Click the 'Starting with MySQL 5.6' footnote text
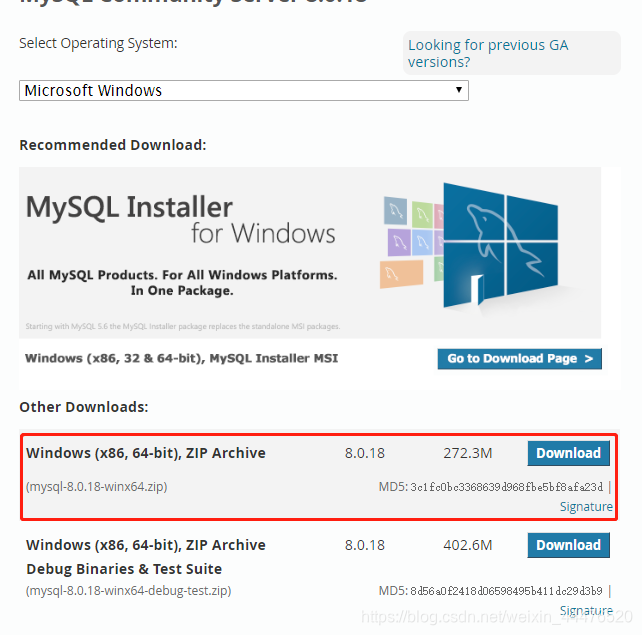642x635 pixels. [183, 326]
